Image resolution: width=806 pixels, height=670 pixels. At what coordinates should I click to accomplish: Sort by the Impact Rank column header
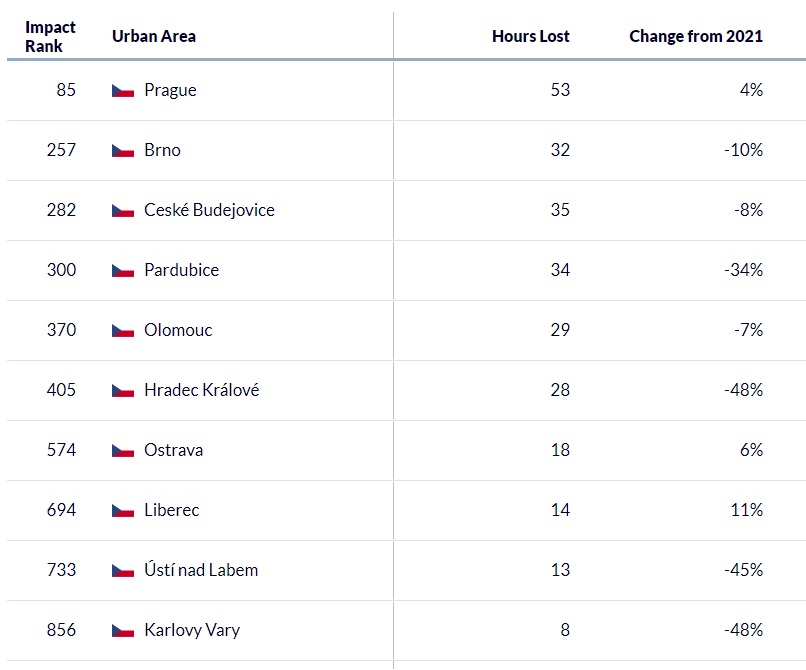pyautogui.click(x=50, y=37)
